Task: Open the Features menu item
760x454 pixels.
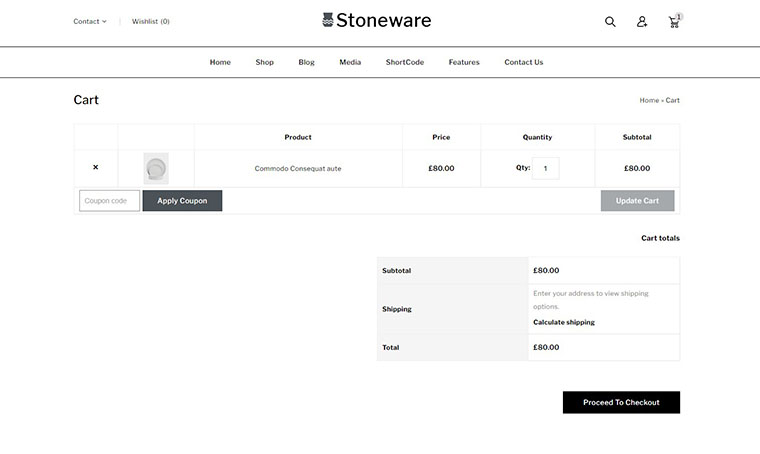Action: click(464, 62)
